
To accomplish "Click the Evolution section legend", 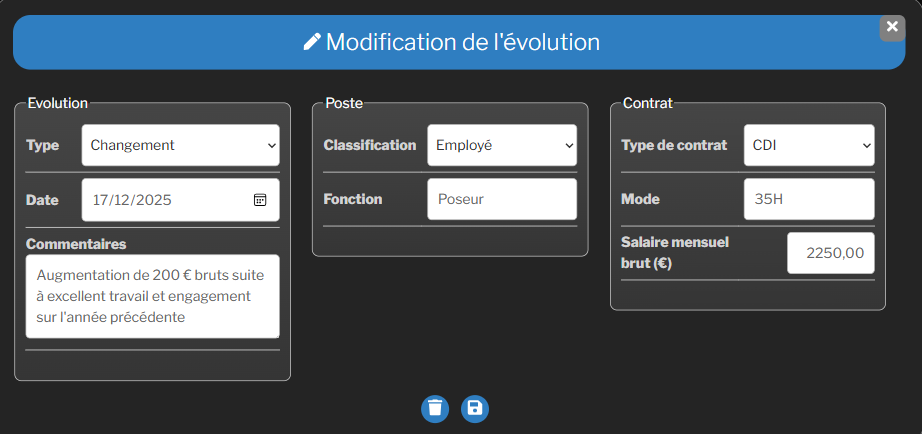I will point(58,102).
